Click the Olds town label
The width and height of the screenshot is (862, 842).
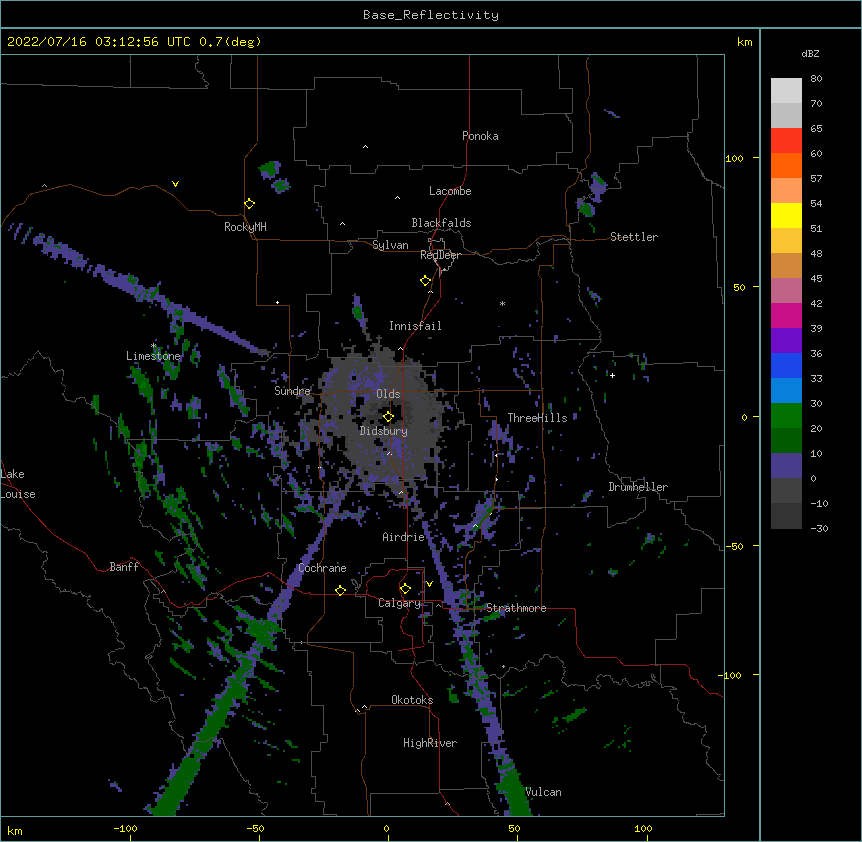pos(388,394)
